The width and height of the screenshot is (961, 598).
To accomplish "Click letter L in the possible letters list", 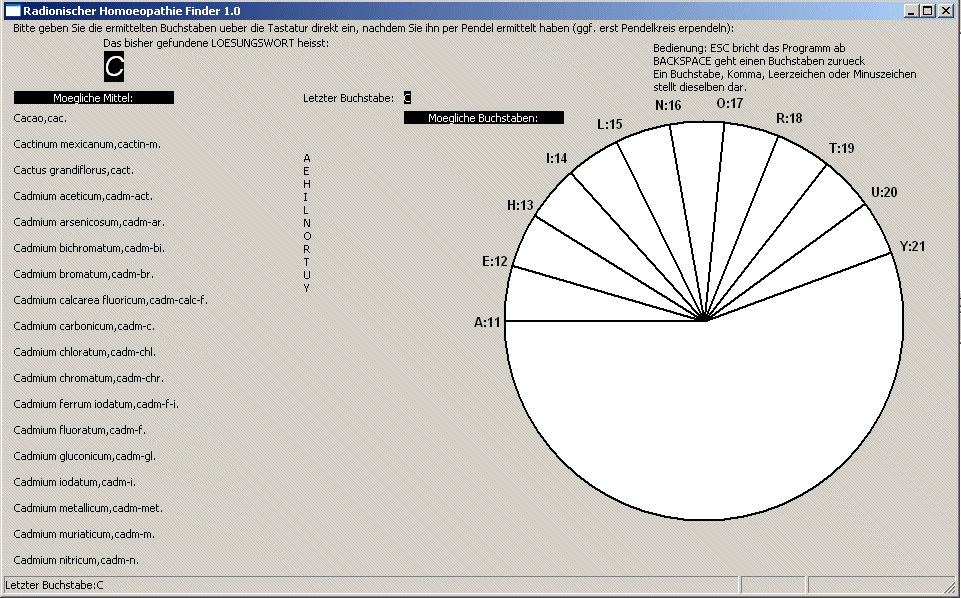I will pyautogui.click(x=306, y=210).
